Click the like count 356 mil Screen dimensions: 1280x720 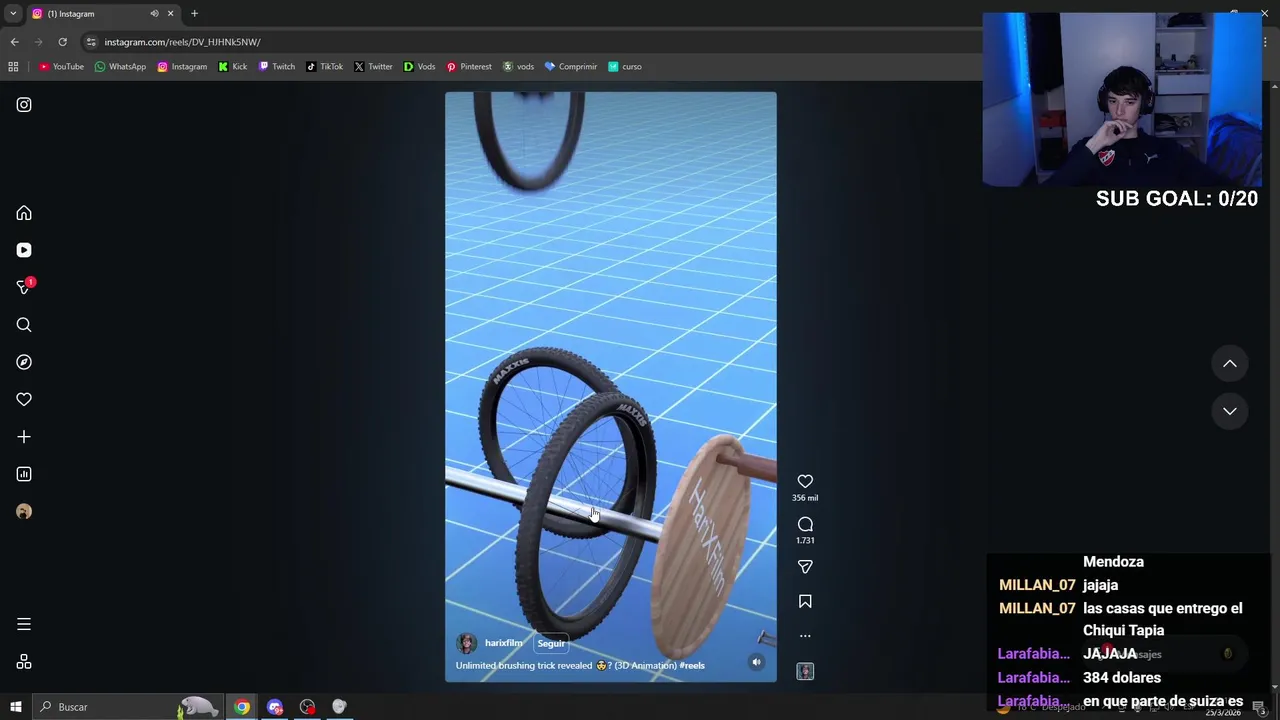coord(805,498)
